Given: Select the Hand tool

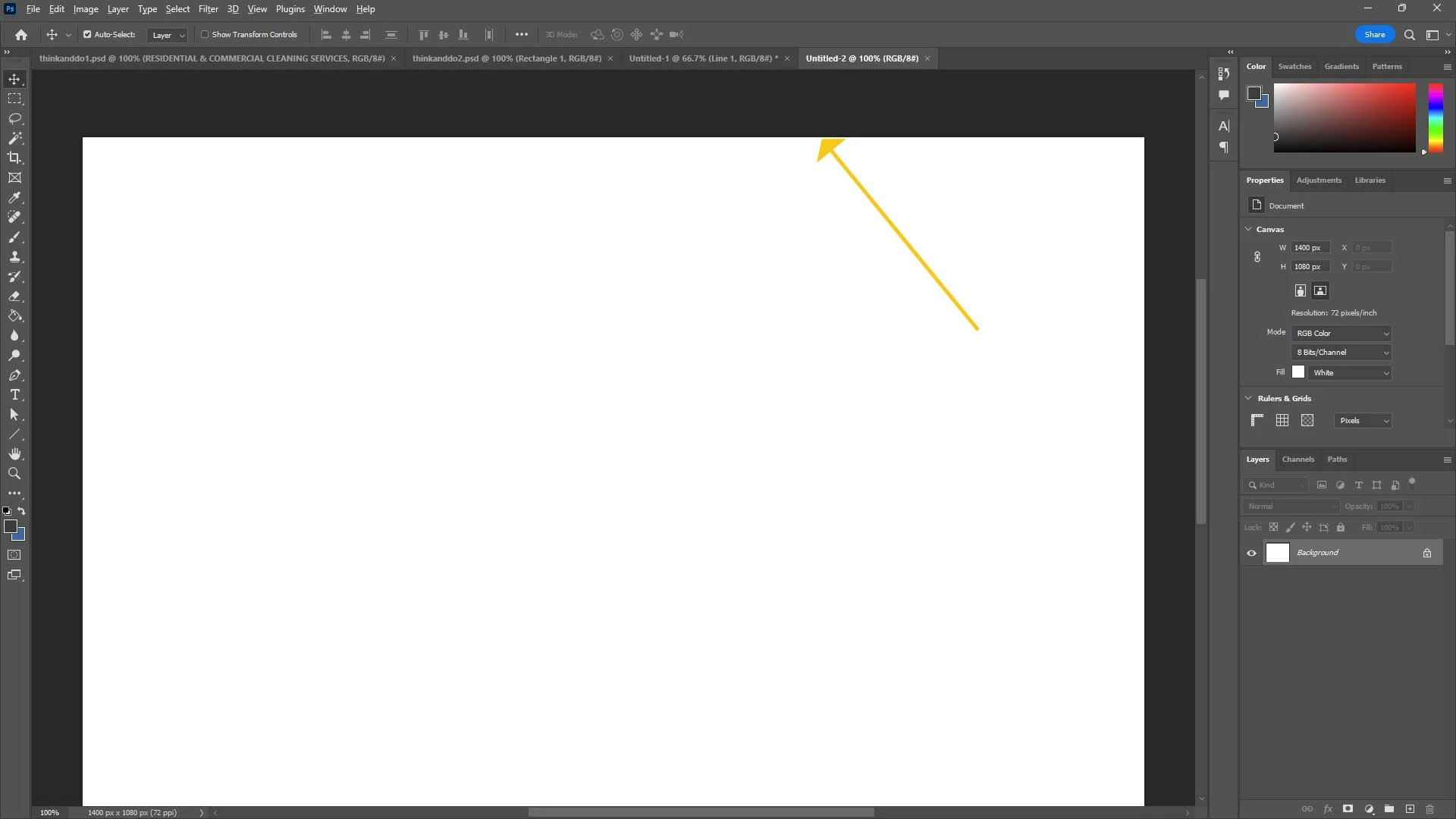Looking at the screenshot, I should pos(14,454).
